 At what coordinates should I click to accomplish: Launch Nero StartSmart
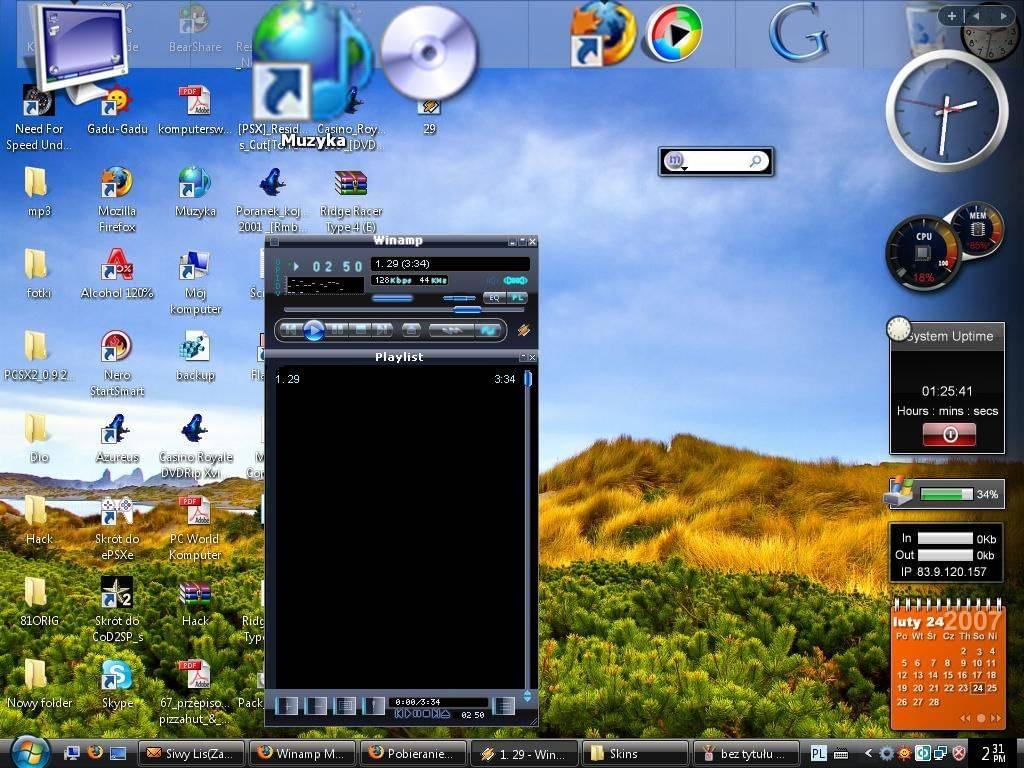click(x=117, y=363)
